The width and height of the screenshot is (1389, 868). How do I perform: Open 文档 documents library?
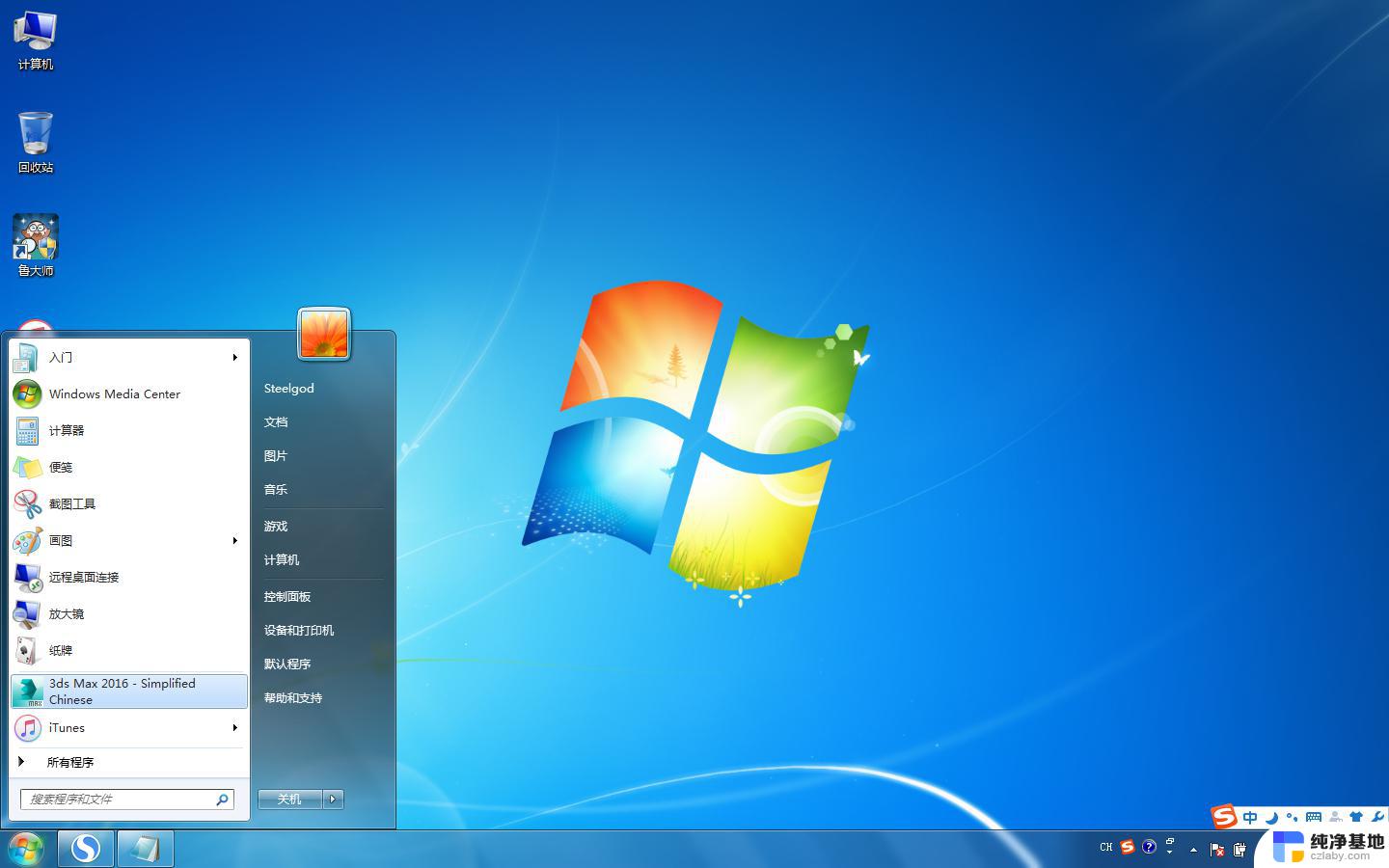click(x=323, y=421)
